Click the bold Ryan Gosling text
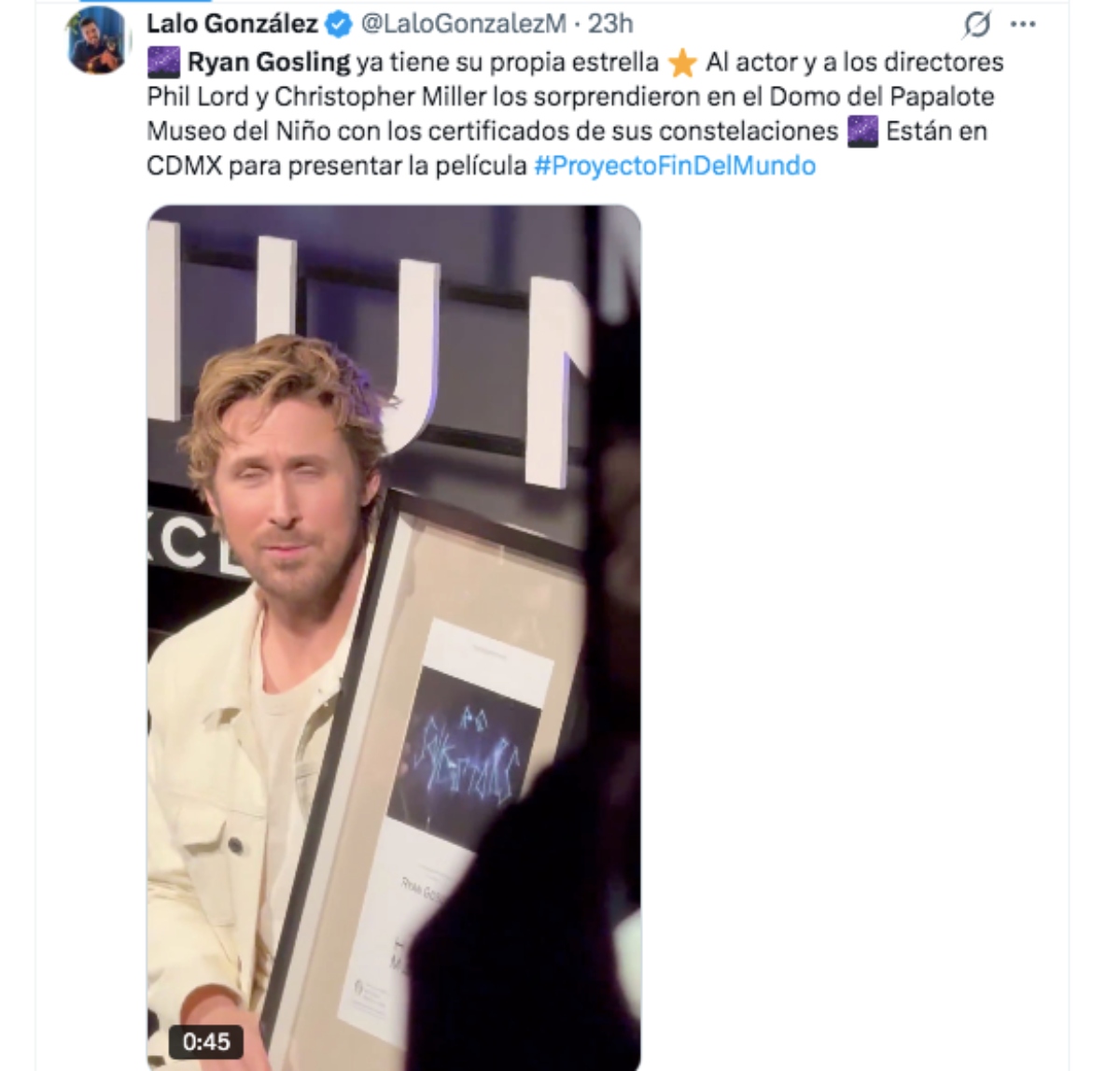 coord(269,63)
